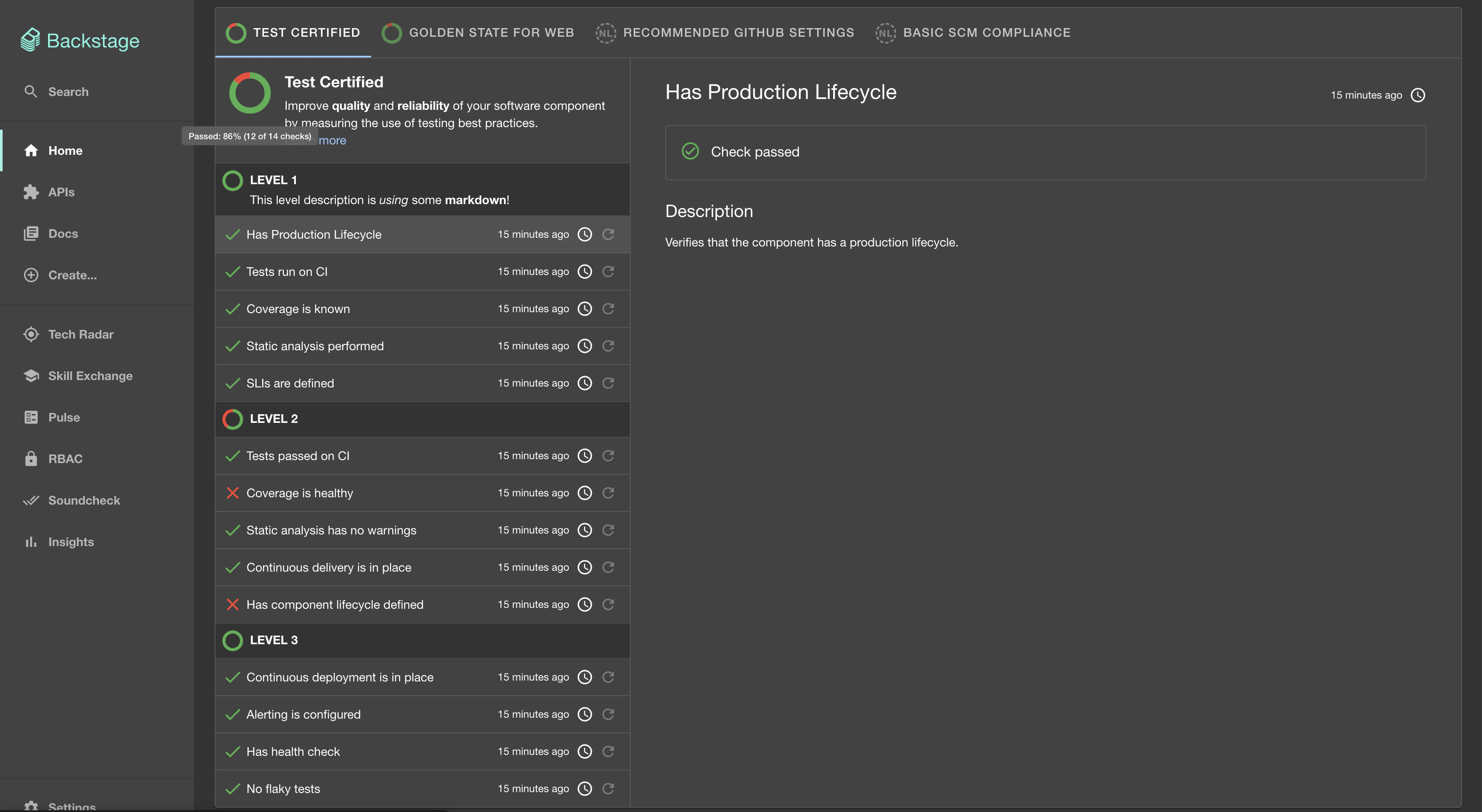Select Static analysis has no warnings check
The width and height of the screenshot is (1482, 812).
422,530
